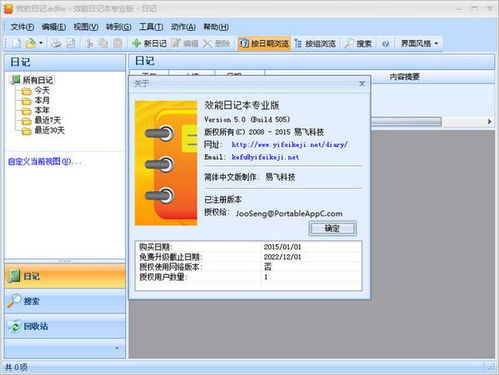
Task: Click horizontal scrollbar right arrow
Action: coord(489,122)
